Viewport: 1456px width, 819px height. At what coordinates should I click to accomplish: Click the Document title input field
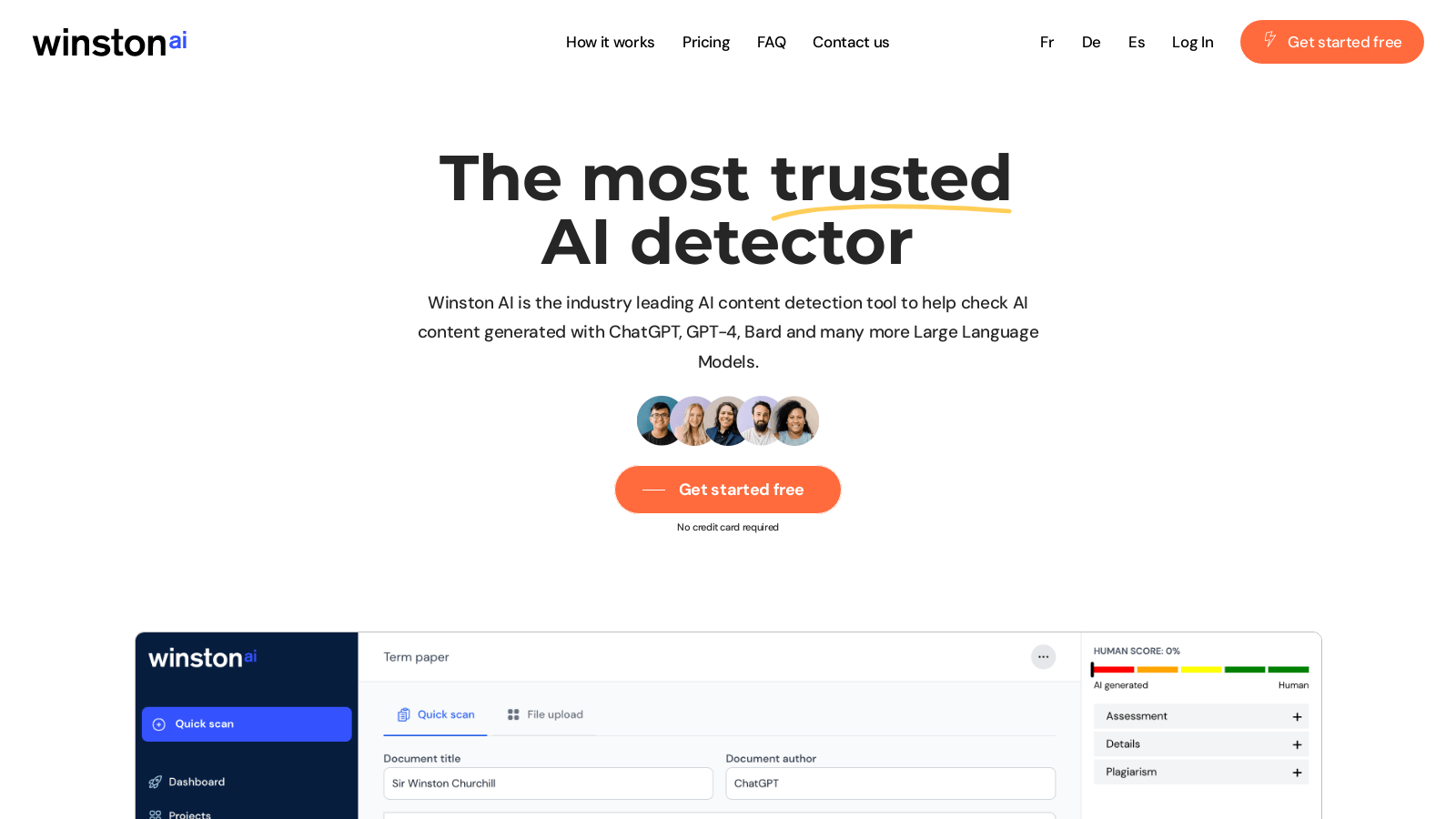point(548,784)
